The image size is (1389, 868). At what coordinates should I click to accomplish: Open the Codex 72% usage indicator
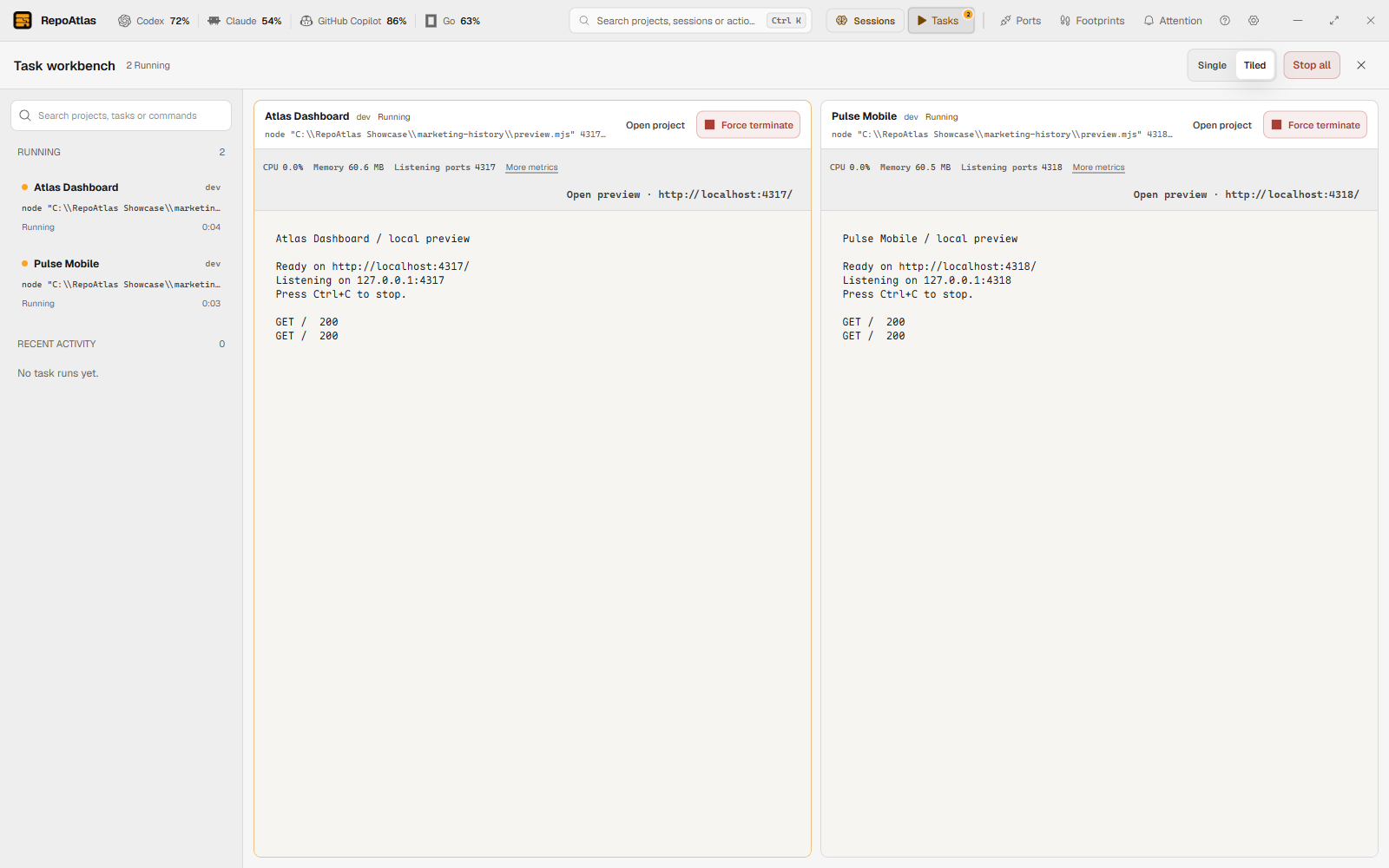(154, 21)
